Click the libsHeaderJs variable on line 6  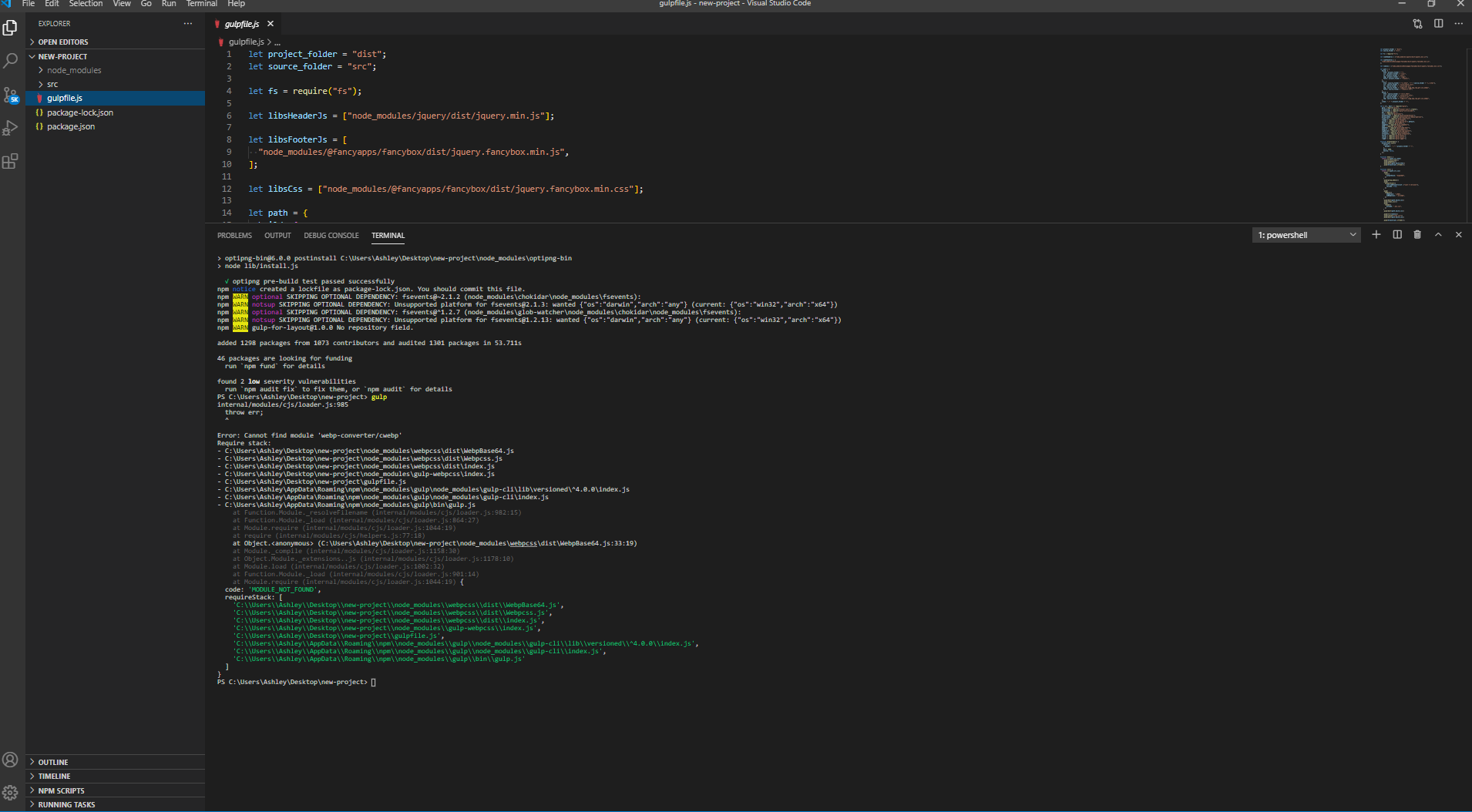[x=297, y=116]
